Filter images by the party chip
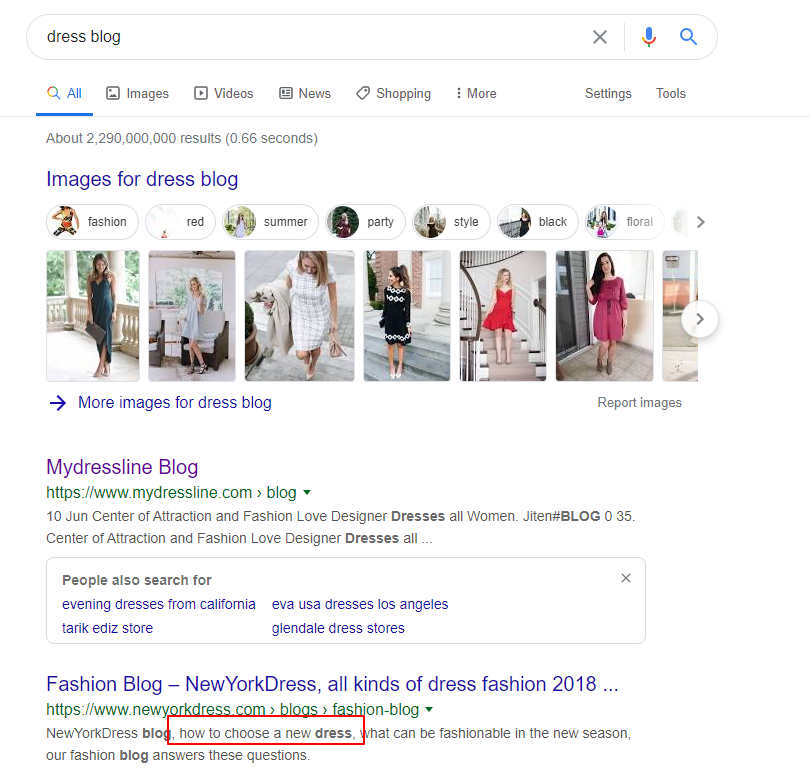 [x=365, y=222]
